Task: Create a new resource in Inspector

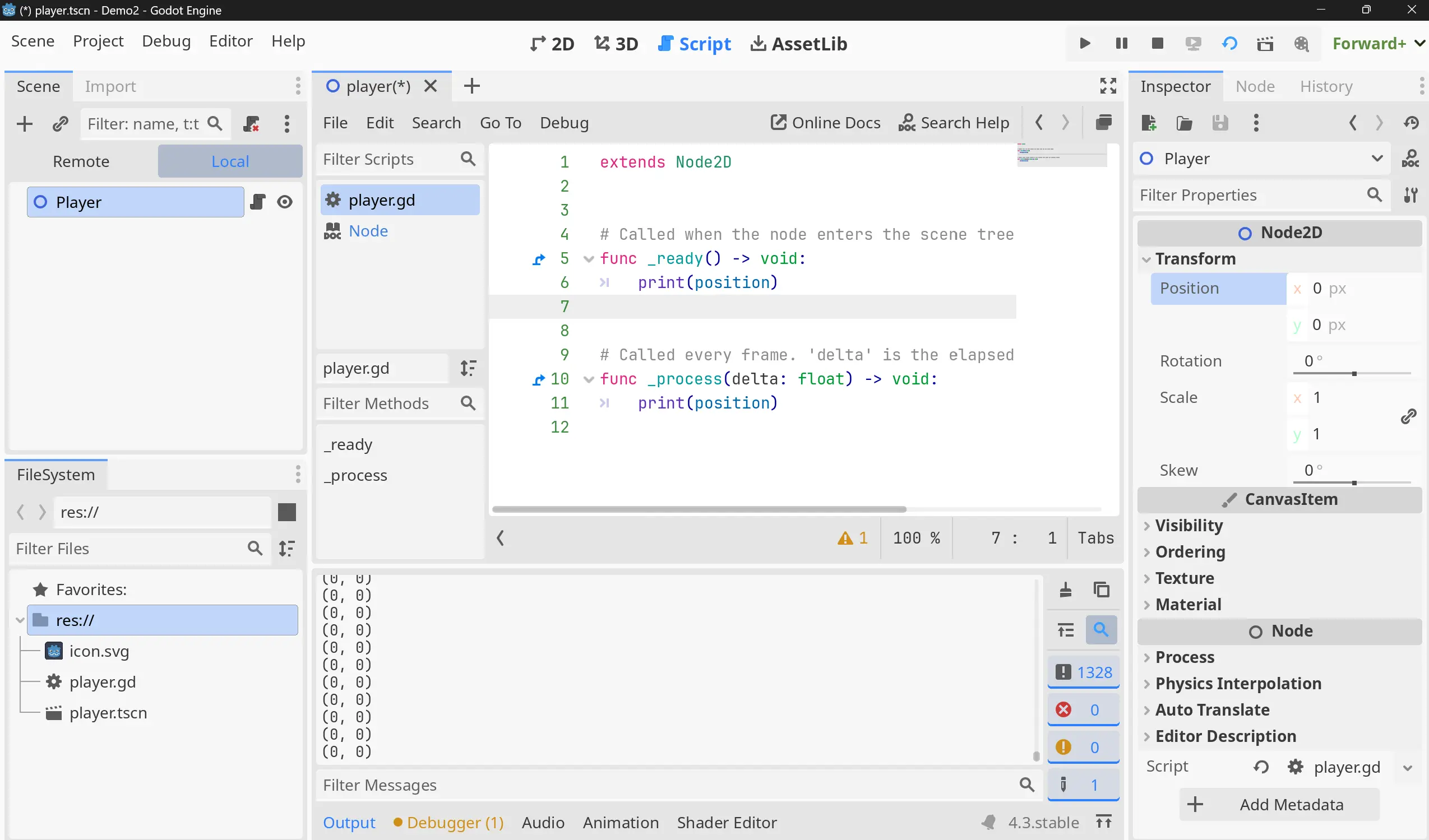Action: coord(1149,122)
